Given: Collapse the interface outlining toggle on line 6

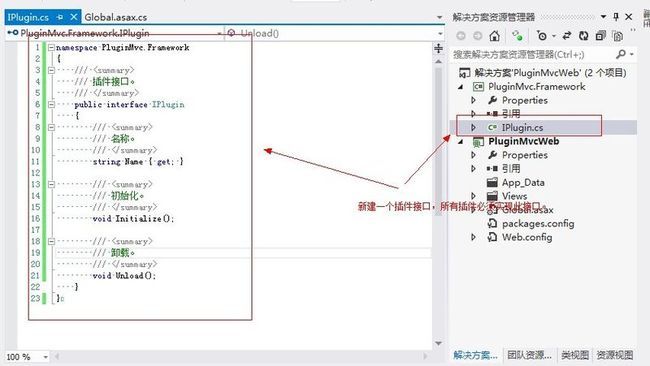Looking at the screenshot, I should [51, 104].
